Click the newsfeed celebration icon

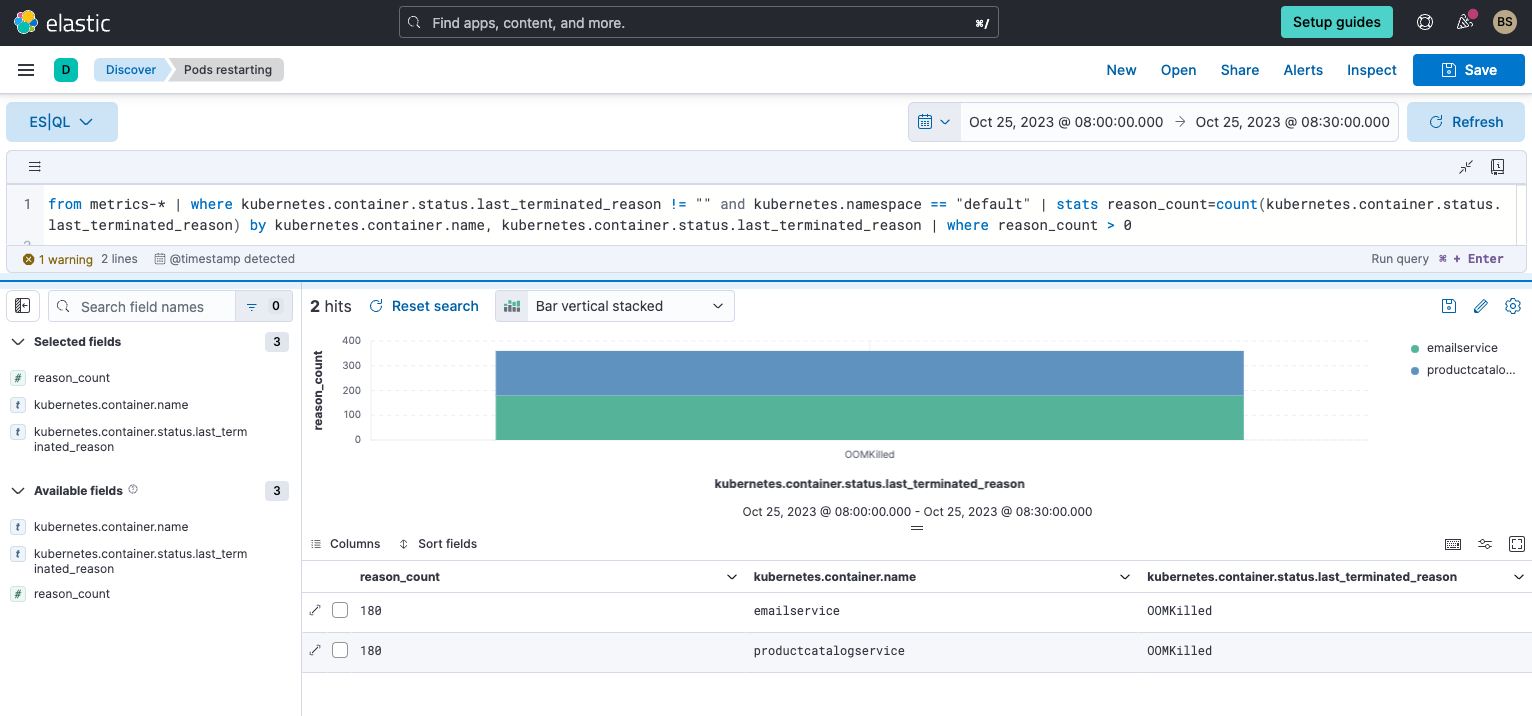click(1465, 22)
